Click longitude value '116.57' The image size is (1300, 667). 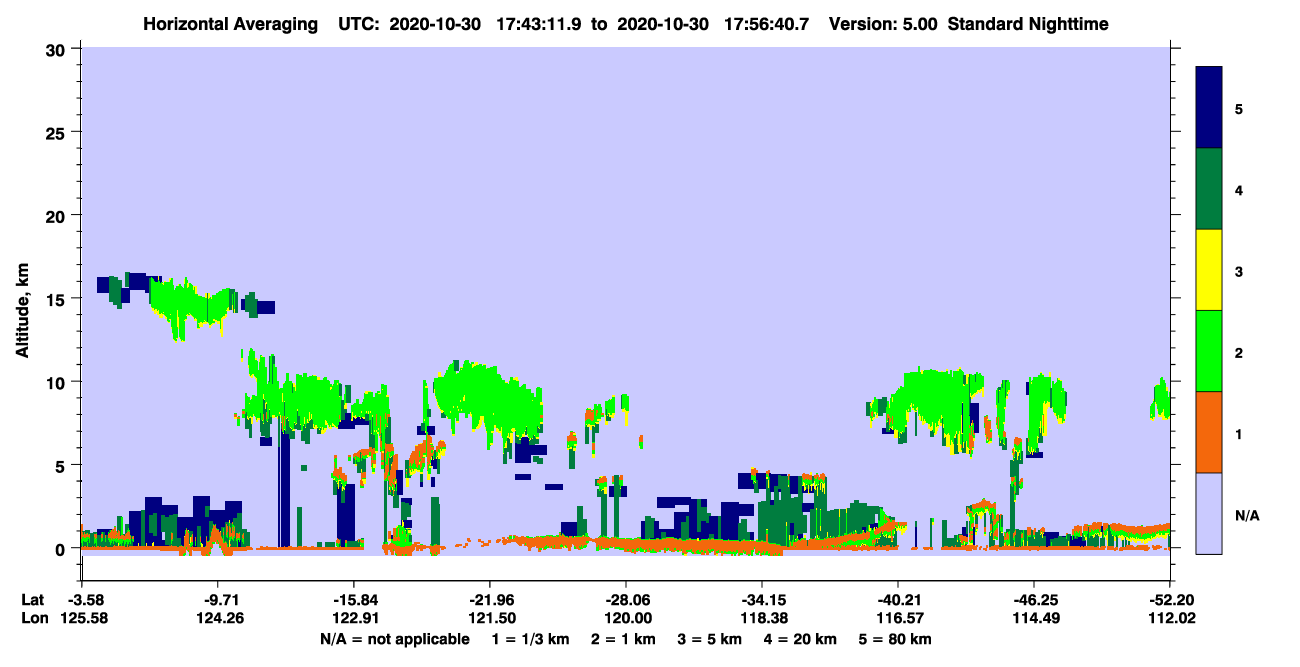[898, 619]
